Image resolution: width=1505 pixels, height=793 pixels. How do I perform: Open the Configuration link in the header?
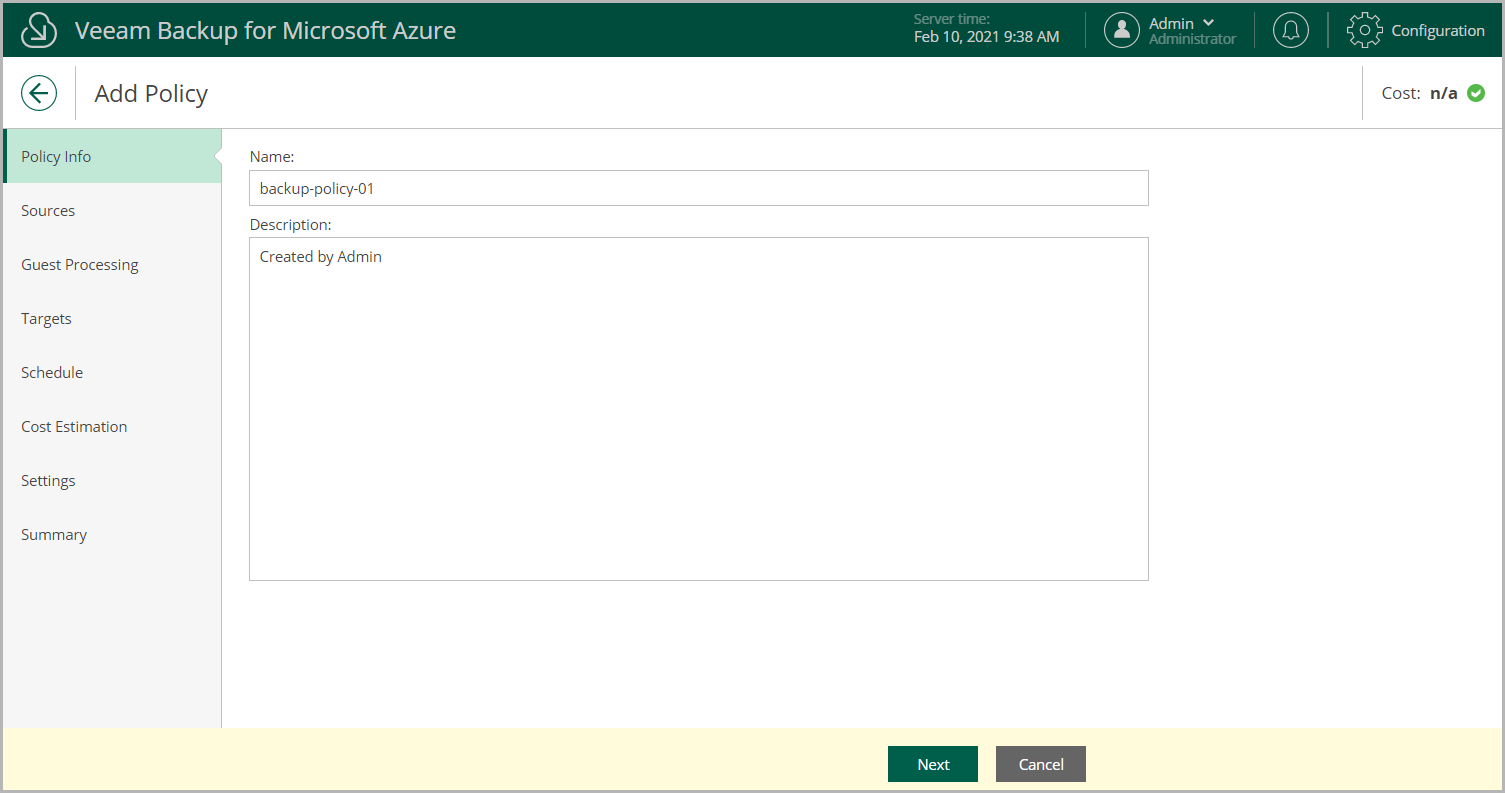click(x=1438, y=31)
